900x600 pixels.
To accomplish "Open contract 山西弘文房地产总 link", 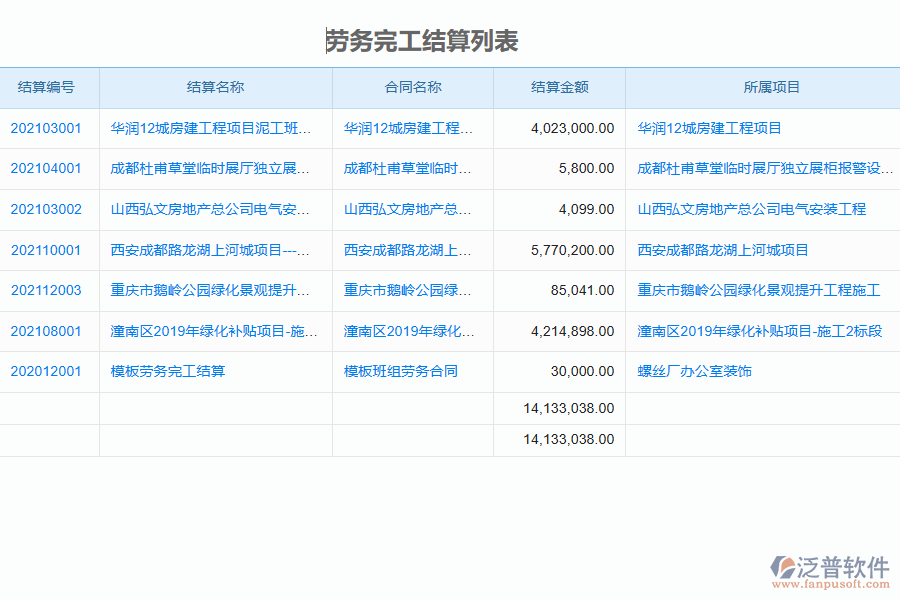I will click(405, 209).
